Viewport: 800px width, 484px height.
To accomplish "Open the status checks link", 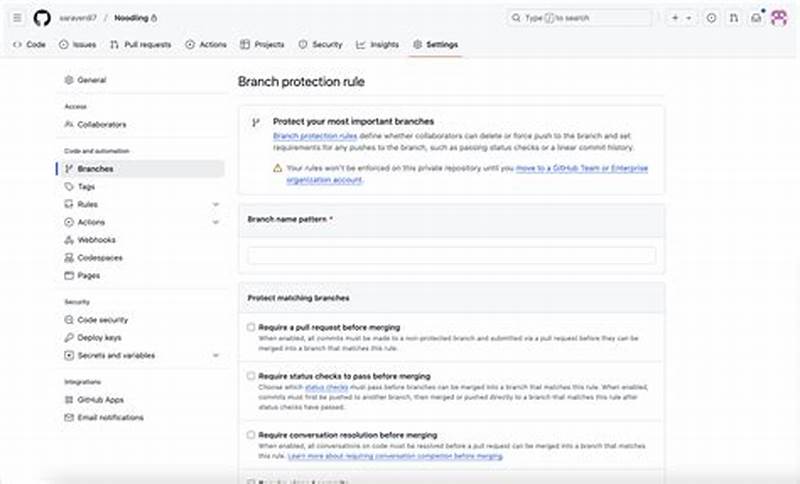I will pos(326,387).
